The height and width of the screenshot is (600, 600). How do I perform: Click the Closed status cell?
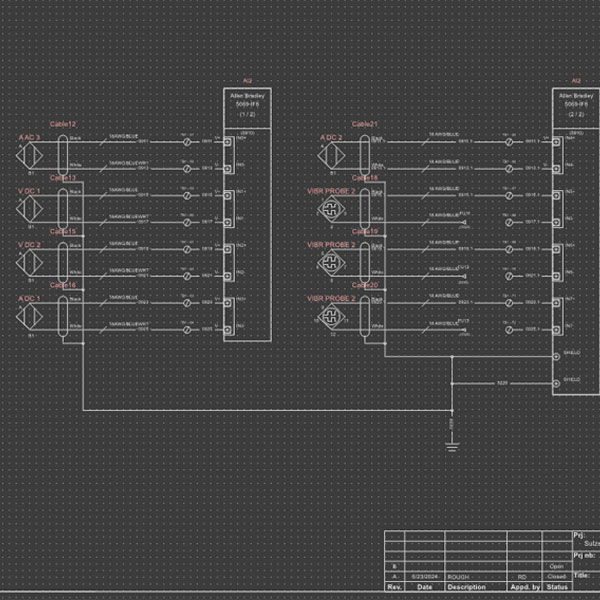point(557,577)
